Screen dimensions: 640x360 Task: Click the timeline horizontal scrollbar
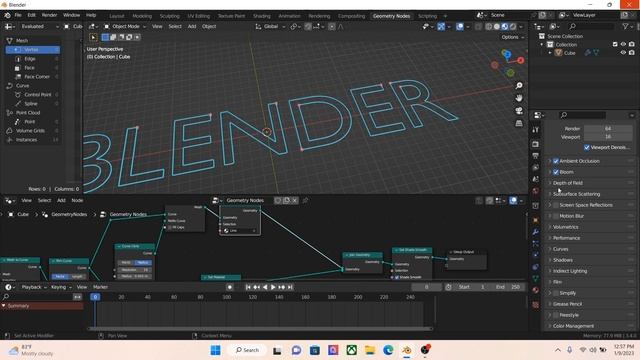260,328
